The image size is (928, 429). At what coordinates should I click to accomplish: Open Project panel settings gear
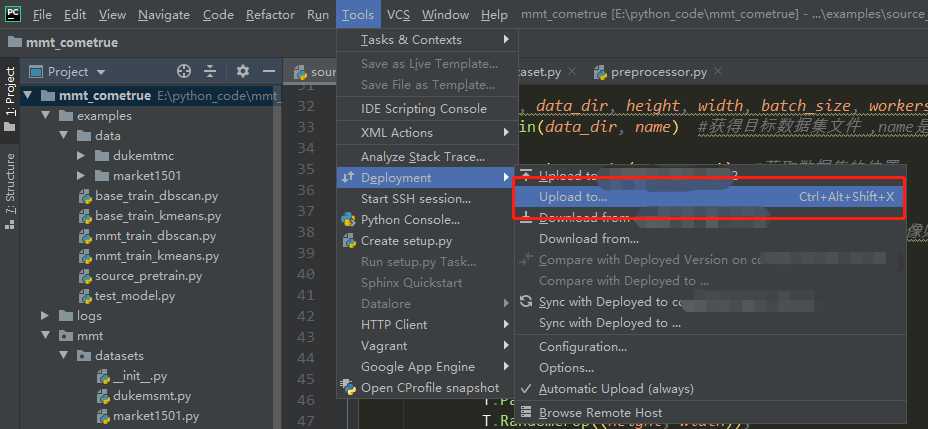tap(242, 72)
